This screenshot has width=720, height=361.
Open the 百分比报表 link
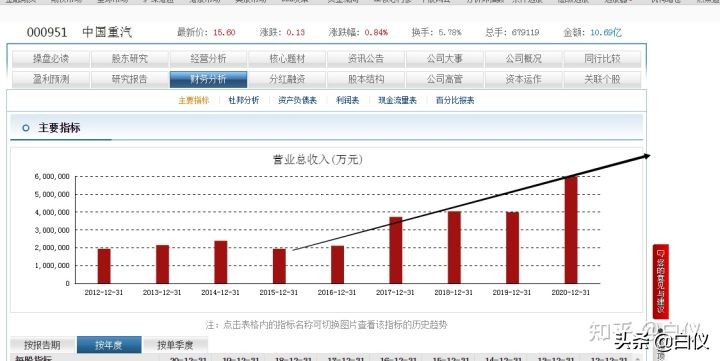455,100
